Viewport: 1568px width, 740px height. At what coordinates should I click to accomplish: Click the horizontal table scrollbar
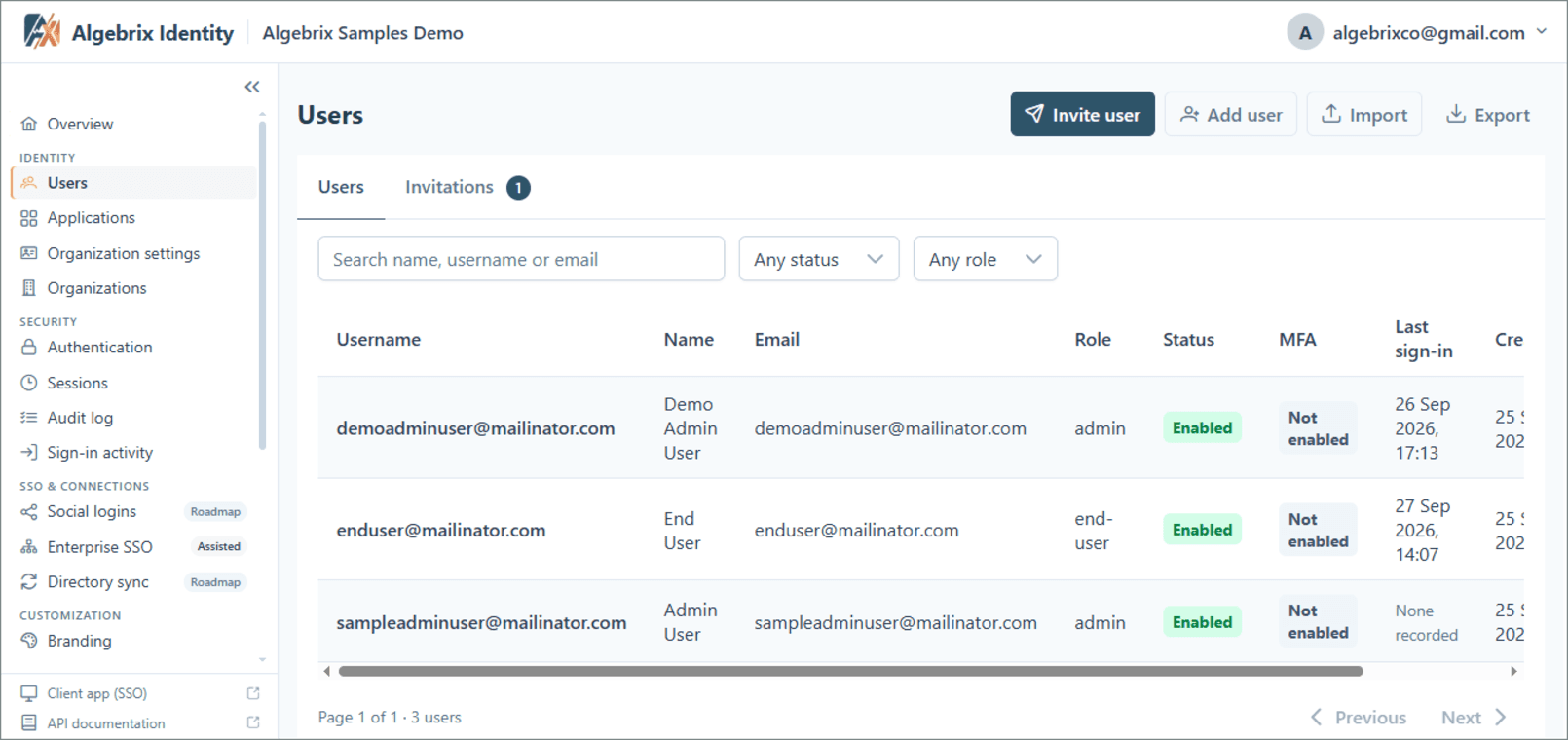(850, 671)
